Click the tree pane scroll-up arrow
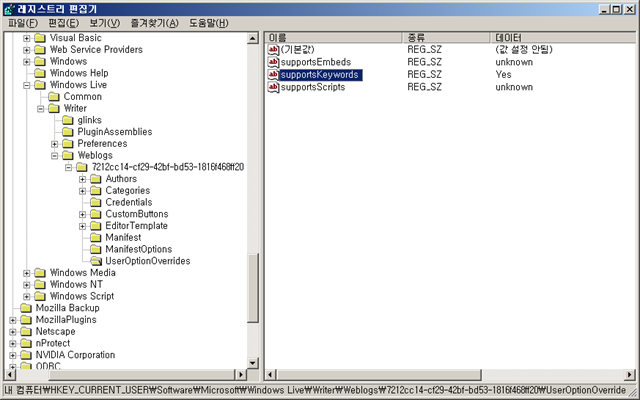640x400 pixels. click(253, 38)
